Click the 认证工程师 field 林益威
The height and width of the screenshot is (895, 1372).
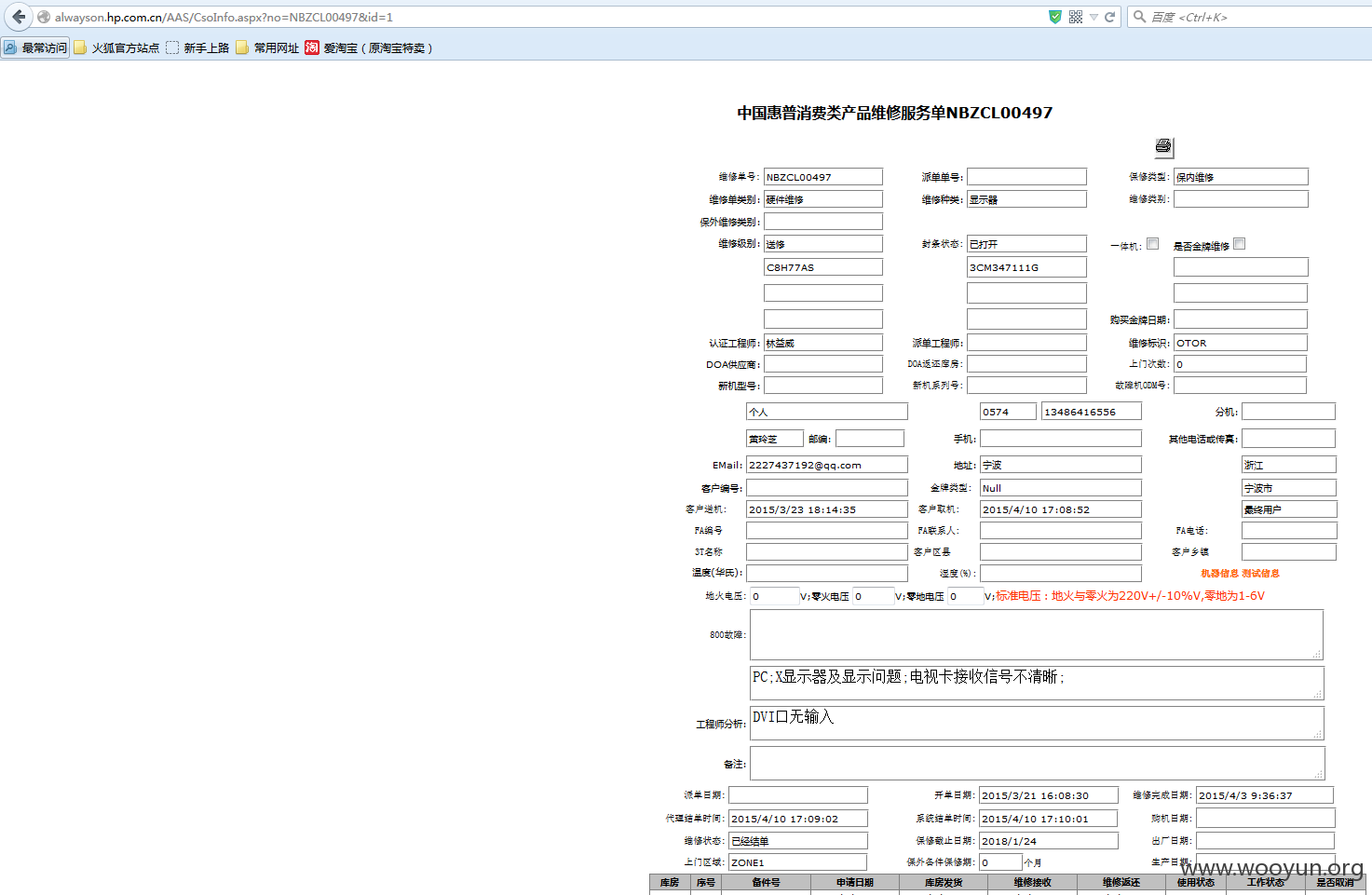pyautogui.click(x=823, y=343)
